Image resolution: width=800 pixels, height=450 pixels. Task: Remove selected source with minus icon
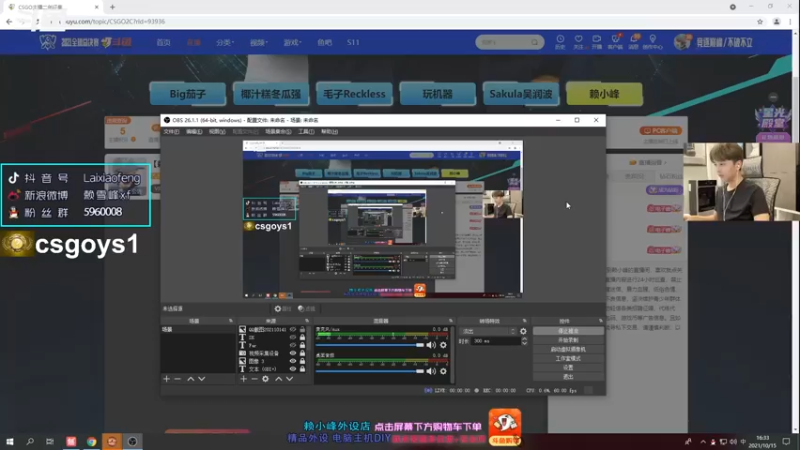click(x=254, y=379)
